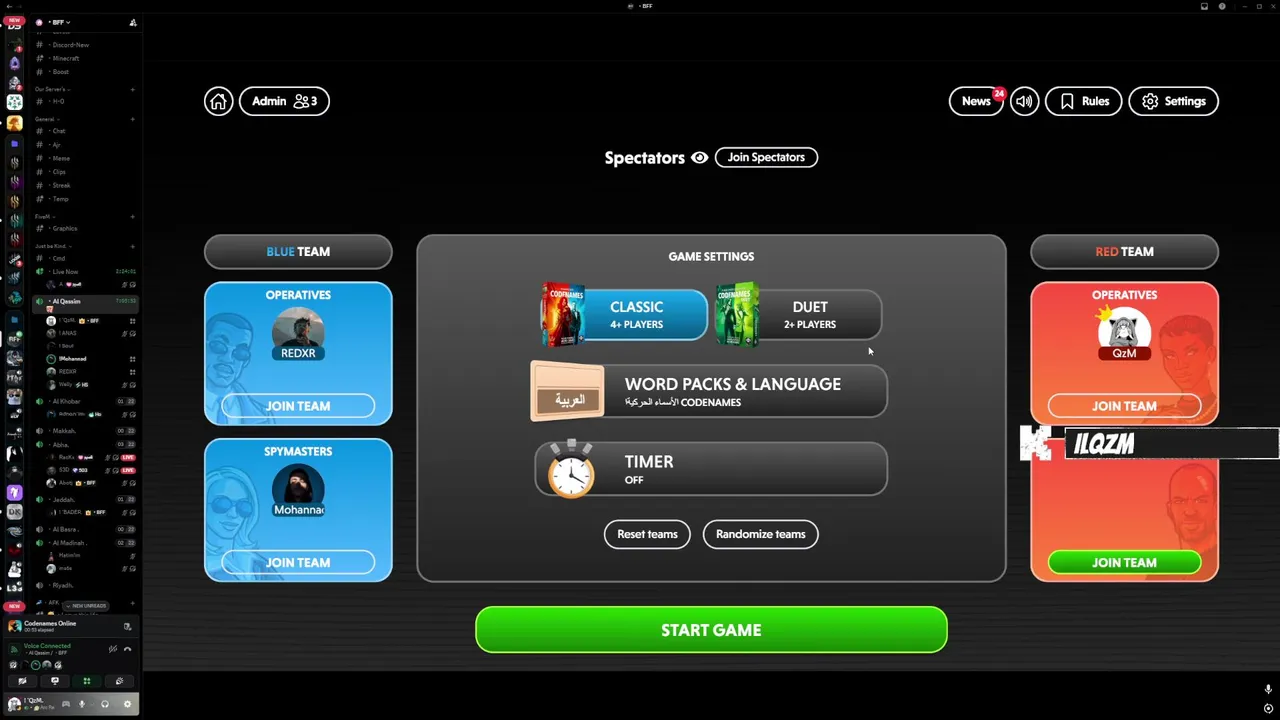This screenshot has height=720, width=1280.
Task: Join Red team spymasters
Action: (1124, 562)
